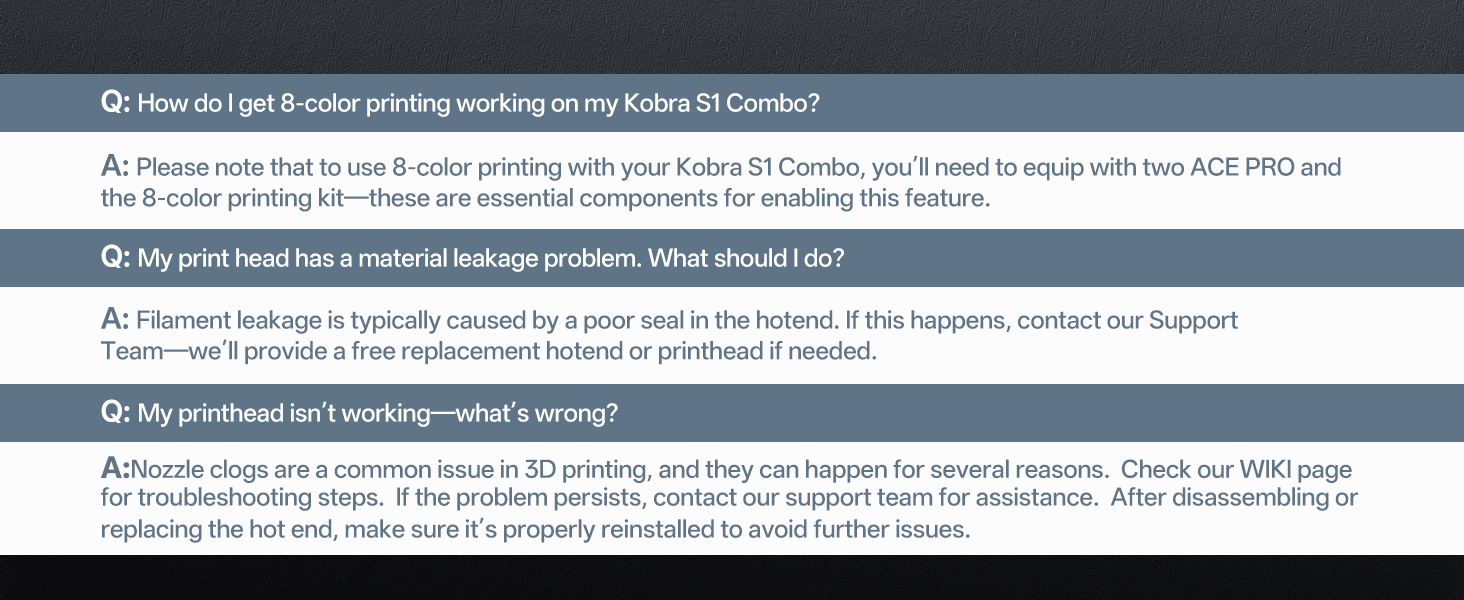
Task: Click the Q: label of the 8-color question
Action: pos(115,103)
